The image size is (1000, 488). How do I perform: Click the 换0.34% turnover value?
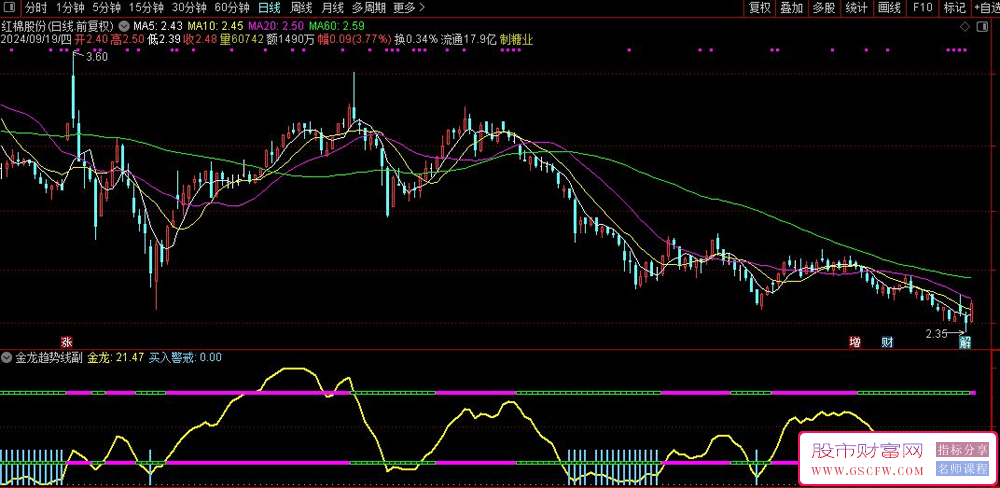point(416,40)
